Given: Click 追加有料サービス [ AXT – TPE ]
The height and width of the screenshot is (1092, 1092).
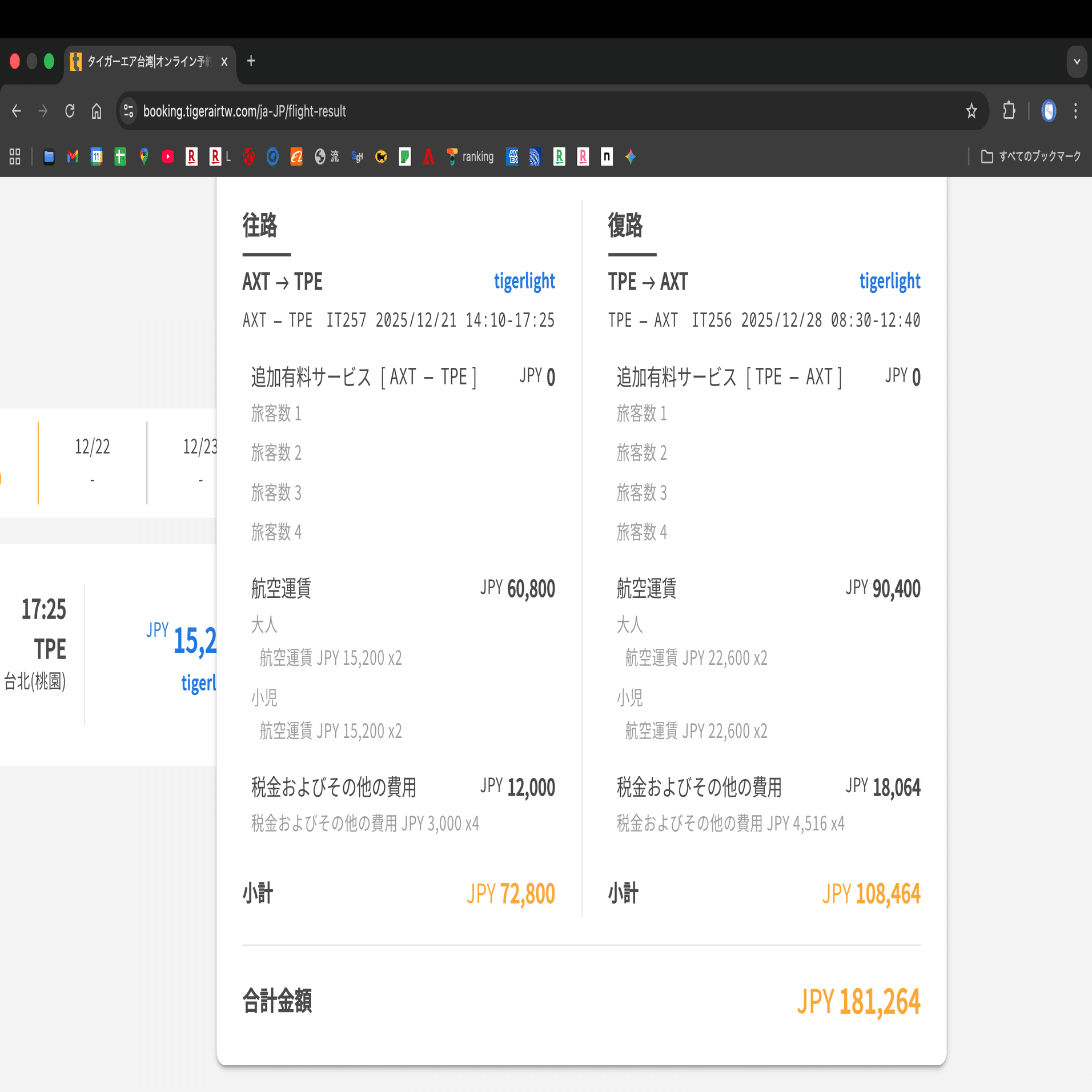Looking at the screenshot, I should (x=364, y=377).
